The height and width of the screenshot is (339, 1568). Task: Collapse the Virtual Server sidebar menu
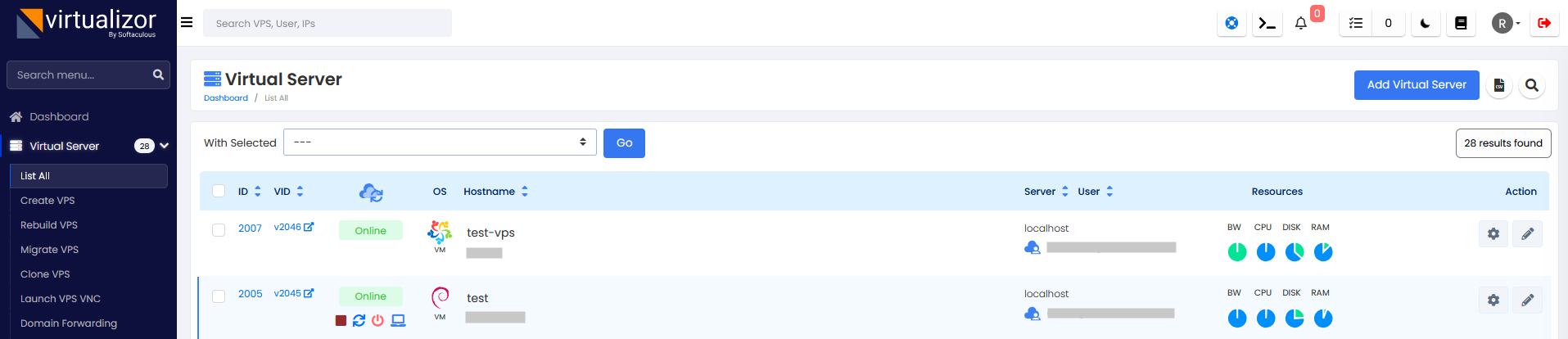click(165, 146)
